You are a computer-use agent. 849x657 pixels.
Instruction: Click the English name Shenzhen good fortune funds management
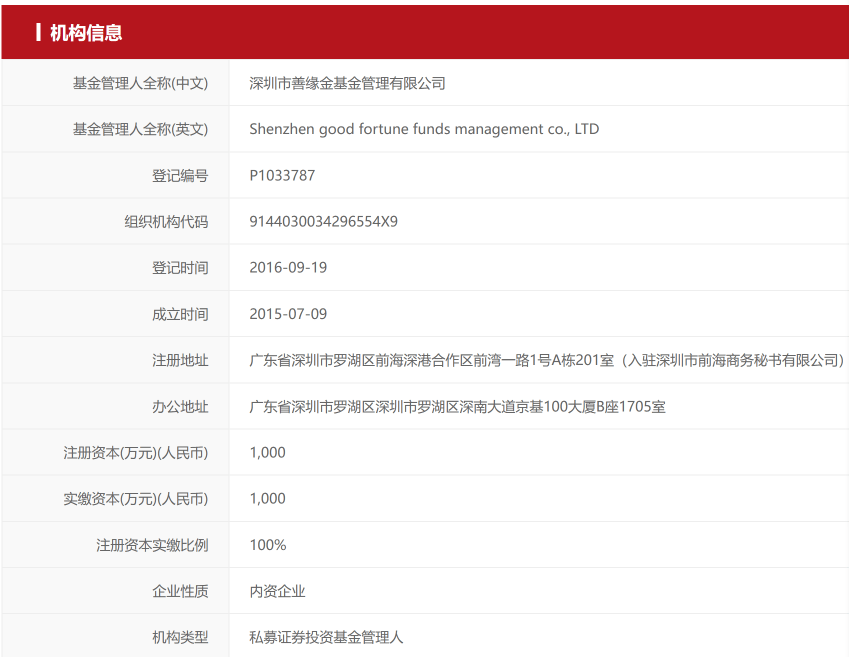pyautogui.click(x=424, y=129)
